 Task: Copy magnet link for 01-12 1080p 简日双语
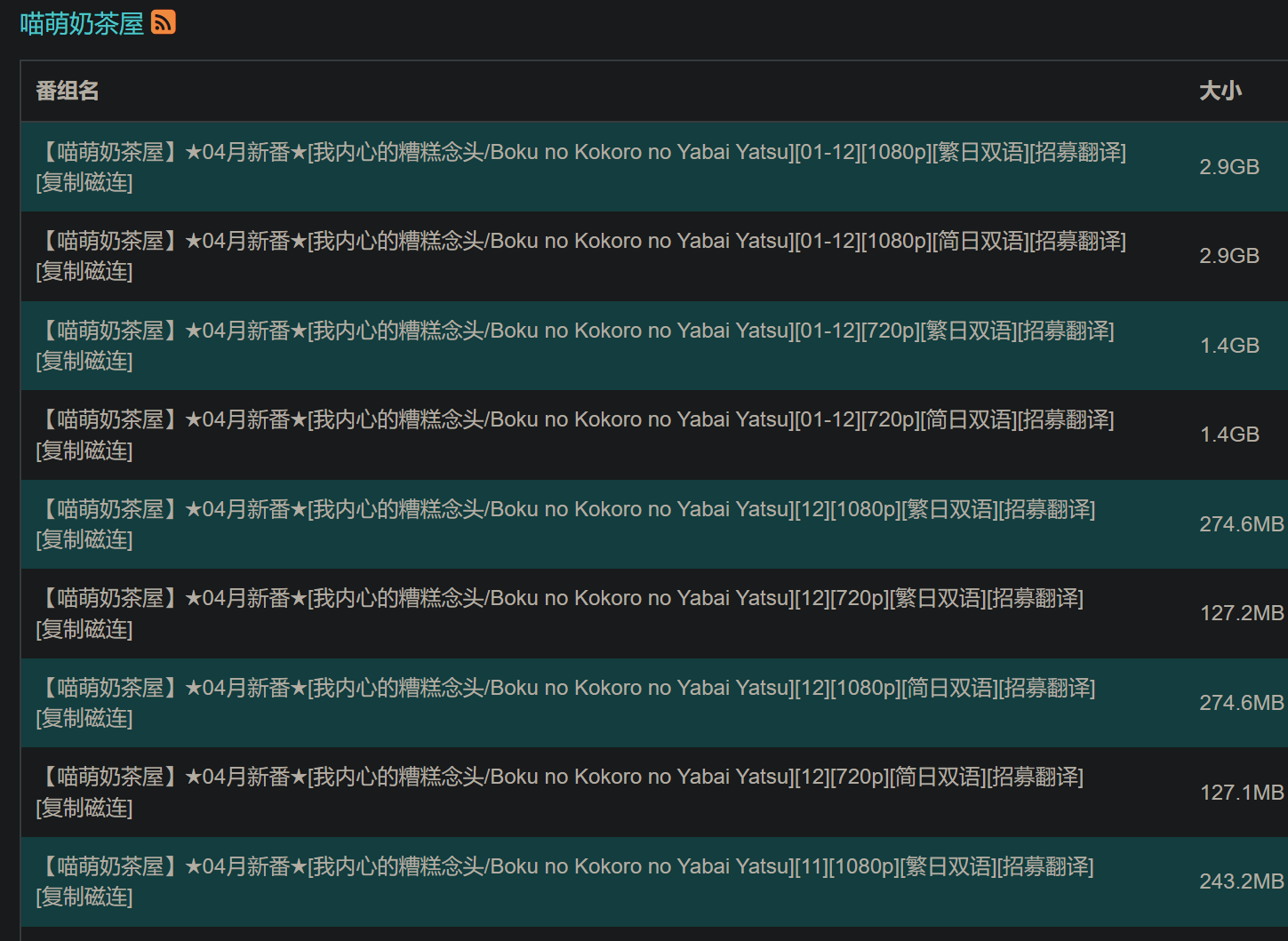point(84,272)
